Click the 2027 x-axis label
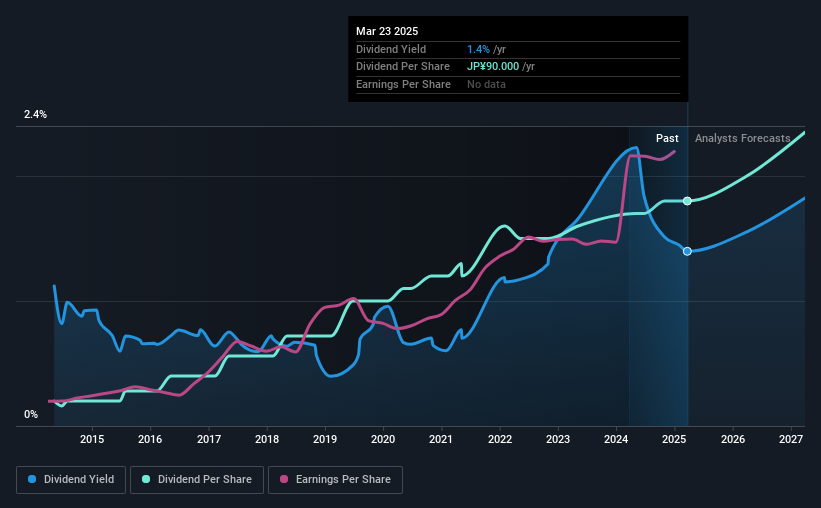Image resolution: width=821 pixels, height=508 pixels. tap(791, 439)
